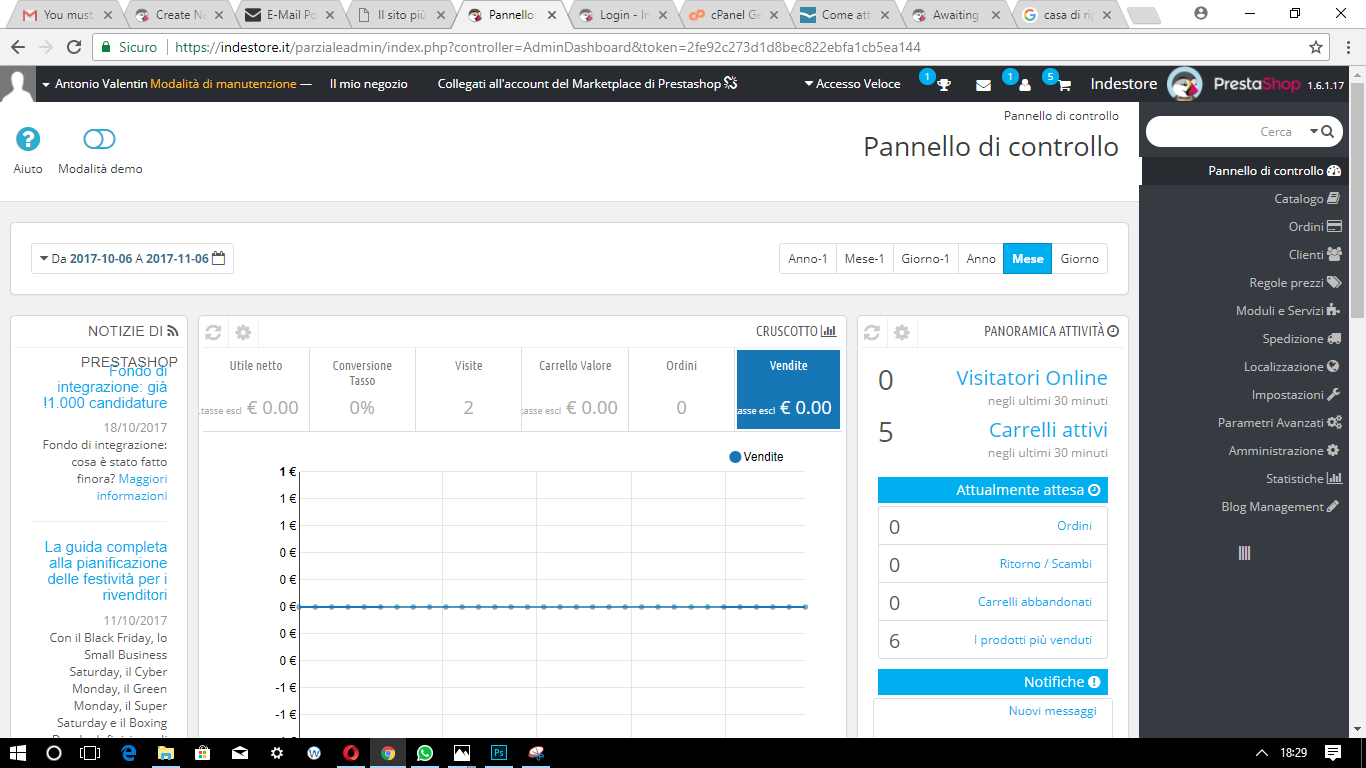The height and width of the screenshot is (768, 1366).
Task: Open Clienti in the sidebar menu
Action: click(1315, 255)
